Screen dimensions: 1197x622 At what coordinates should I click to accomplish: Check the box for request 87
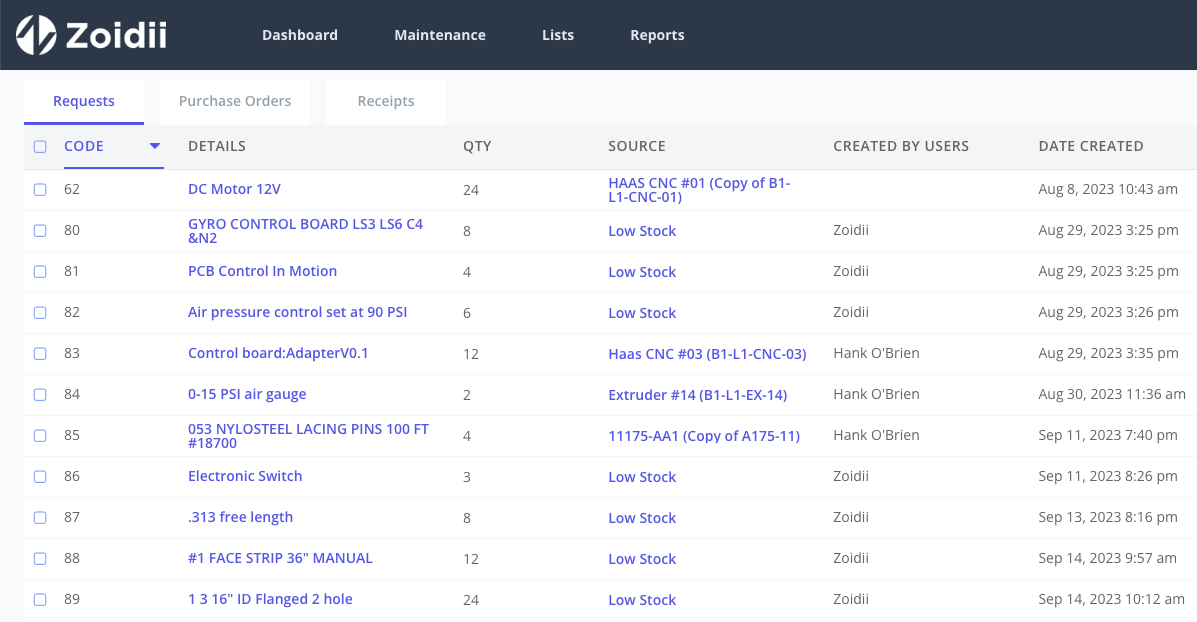[40, 517]
